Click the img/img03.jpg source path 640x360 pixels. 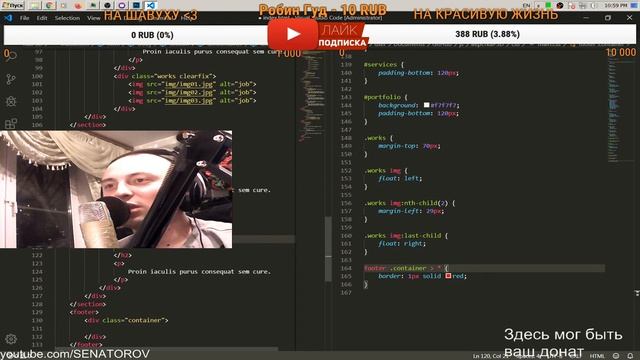(x=189, y=100)
